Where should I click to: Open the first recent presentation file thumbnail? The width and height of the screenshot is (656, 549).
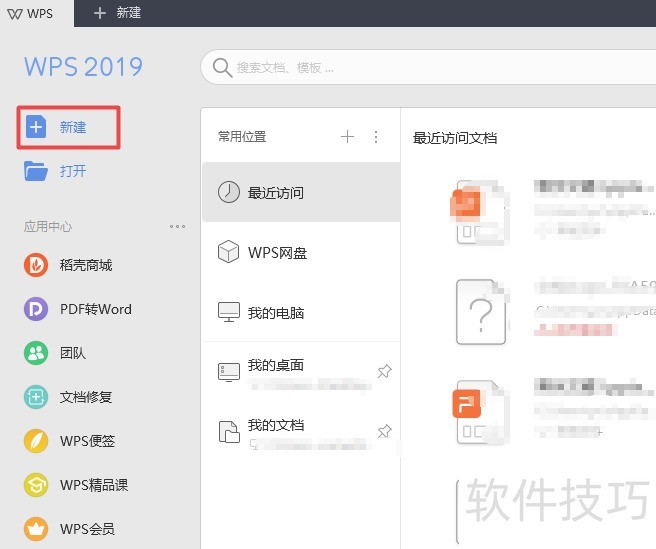click(480, 212)
